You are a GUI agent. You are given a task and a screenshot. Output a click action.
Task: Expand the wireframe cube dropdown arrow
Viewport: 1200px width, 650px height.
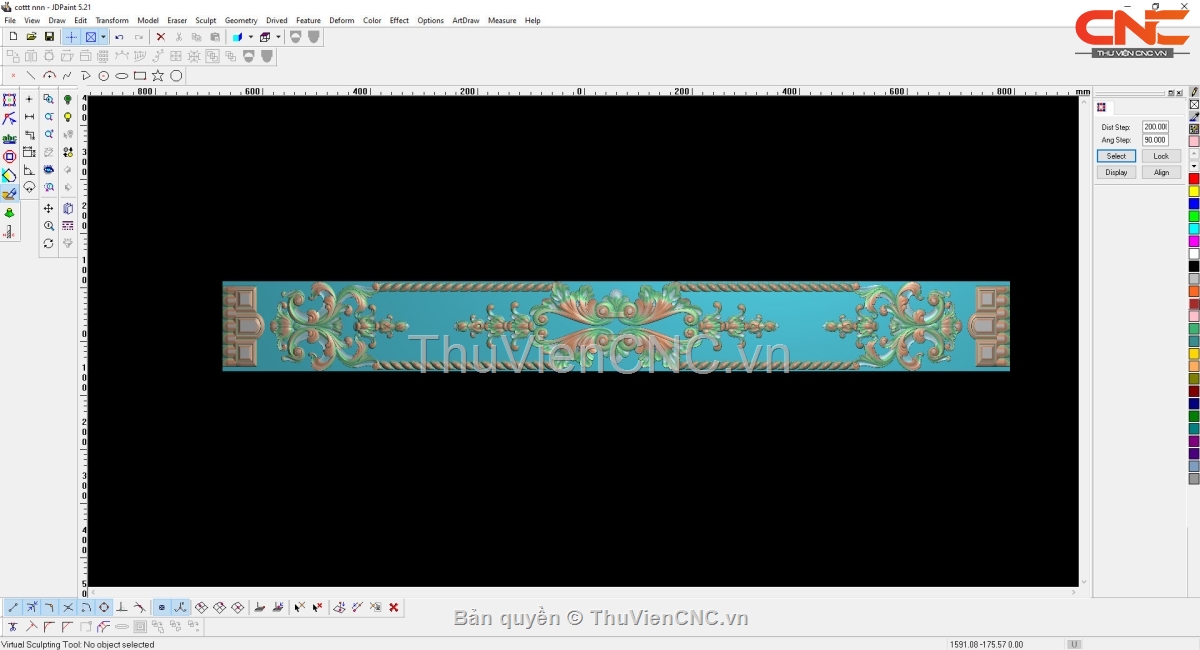[278, 37]
